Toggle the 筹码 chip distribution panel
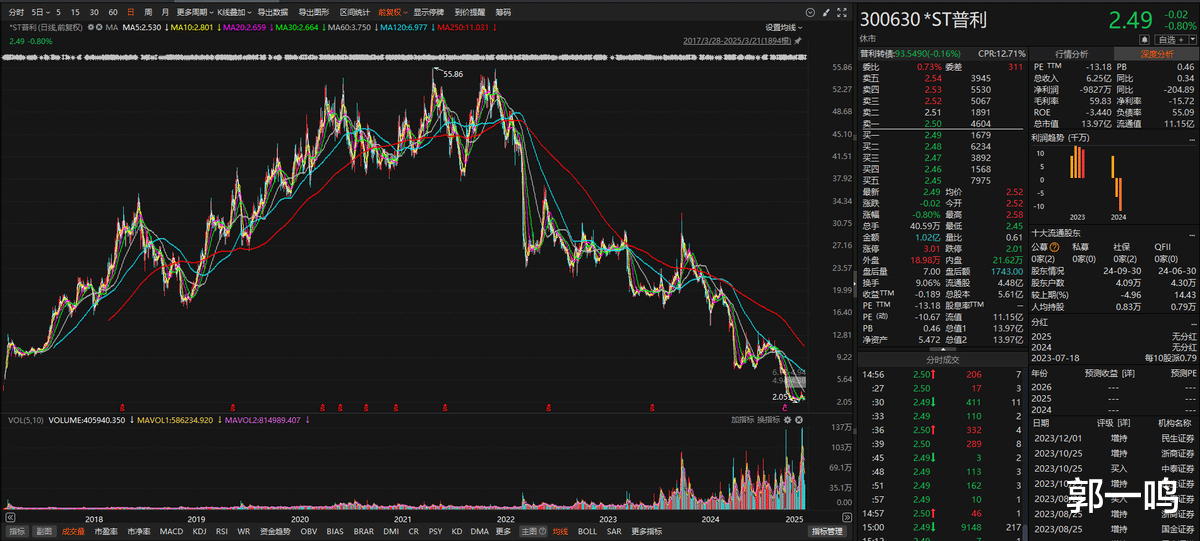Screen dimensions: 1200x541 503,12
